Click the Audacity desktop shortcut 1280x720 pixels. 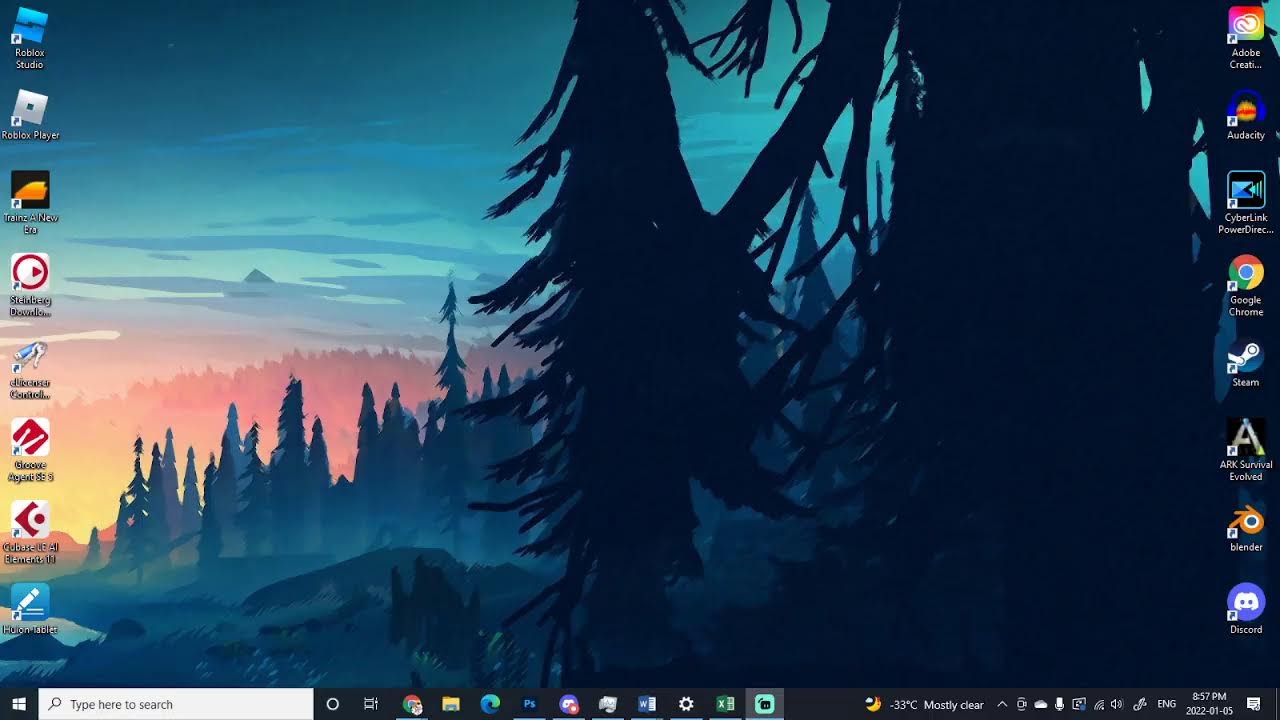coord(1246,114)
